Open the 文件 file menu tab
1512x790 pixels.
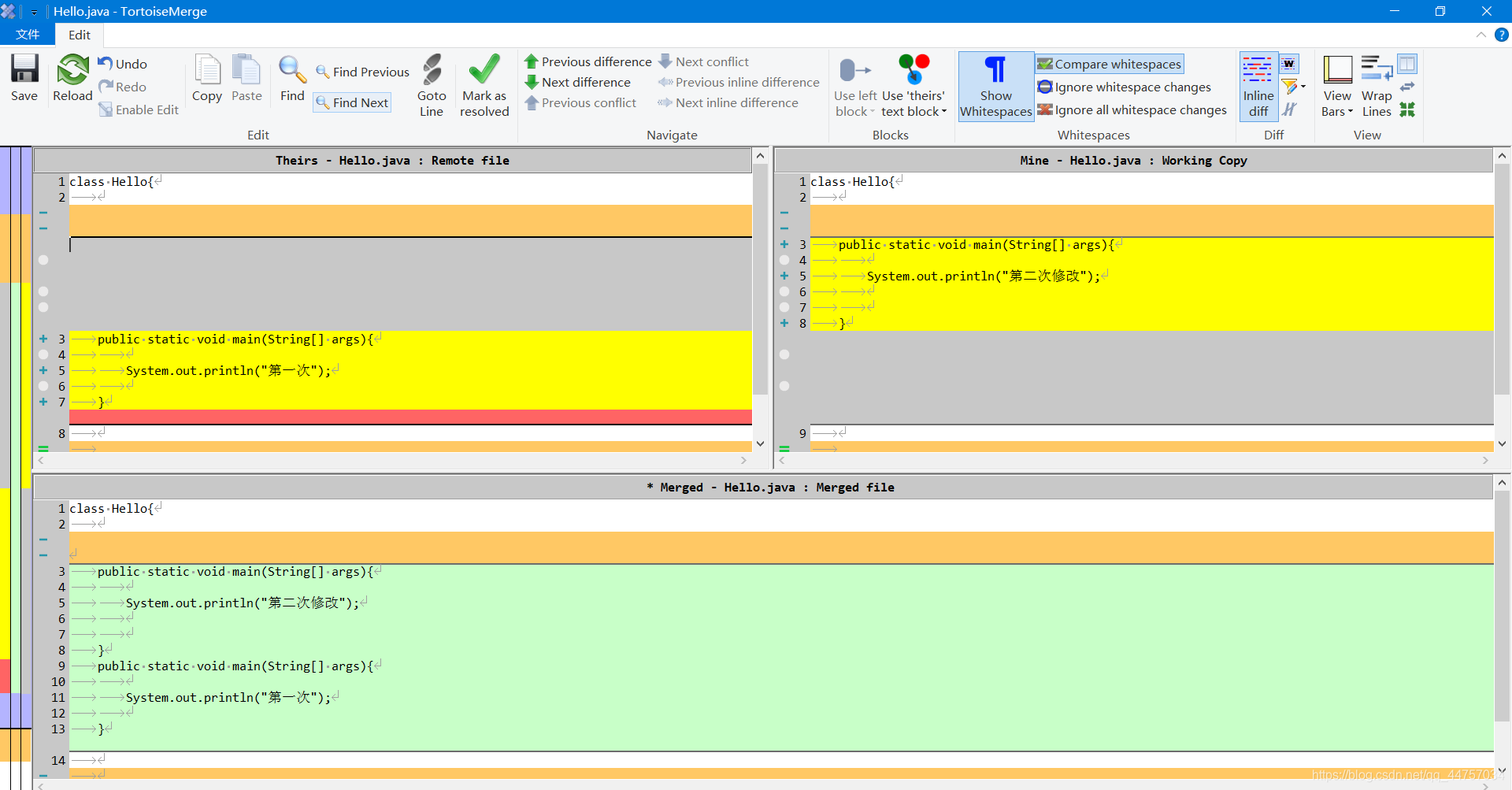coord(28,35)
